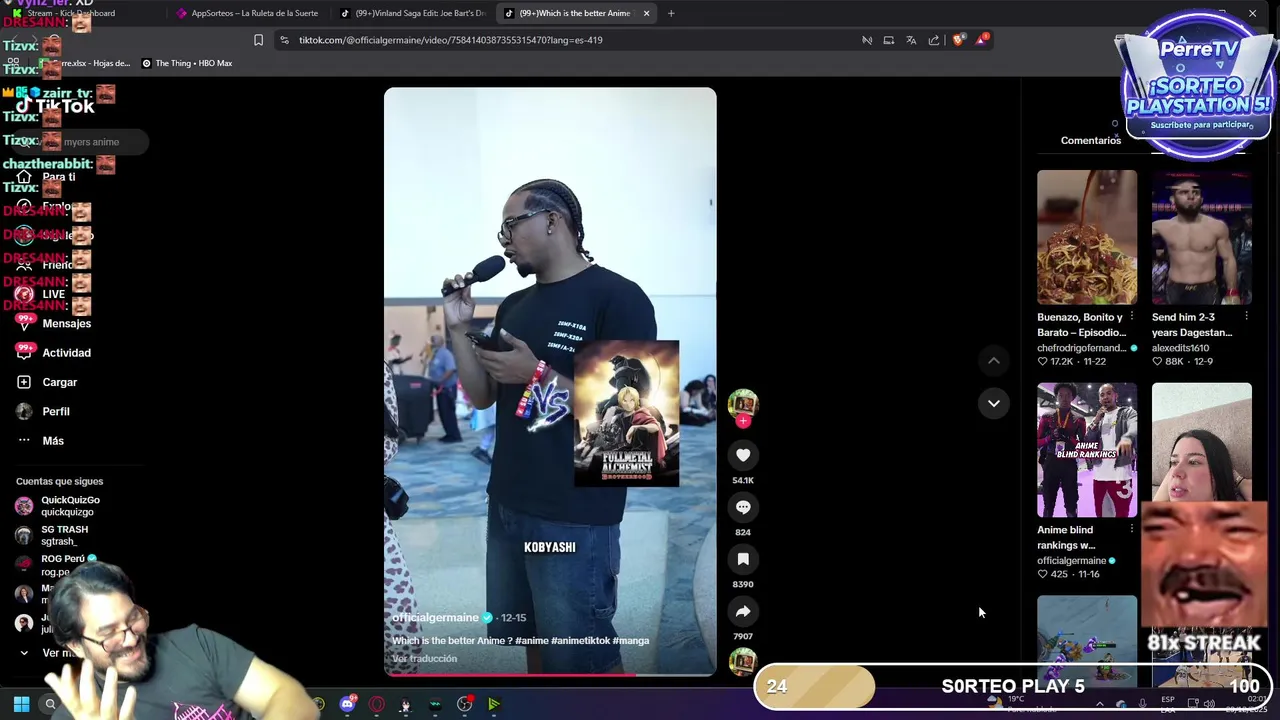Save video with the bookmark icon
The width and height of the screenshot is (1280, 720).
[743, 559]
